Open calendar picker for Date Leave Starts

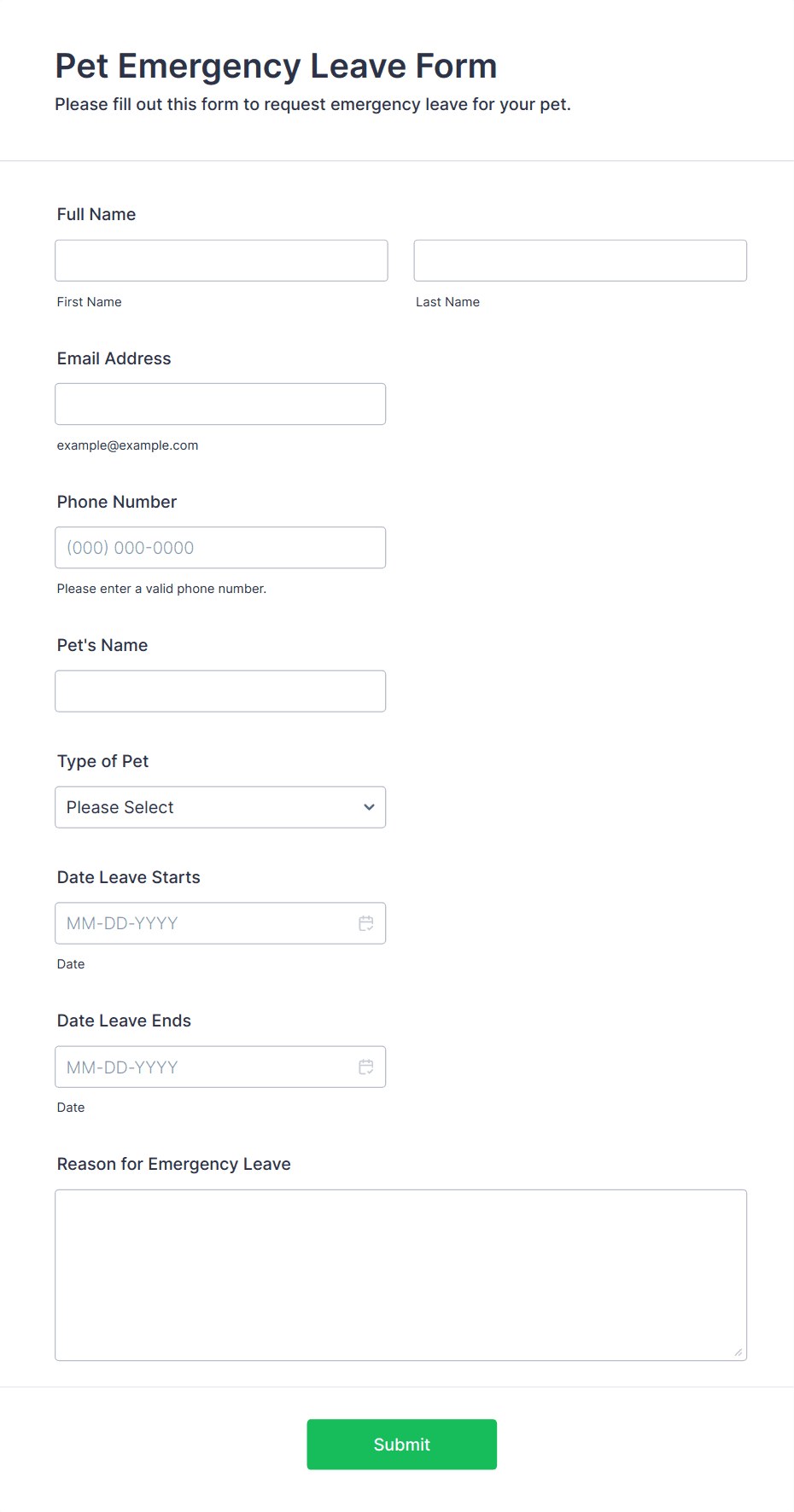click(366, 923)
